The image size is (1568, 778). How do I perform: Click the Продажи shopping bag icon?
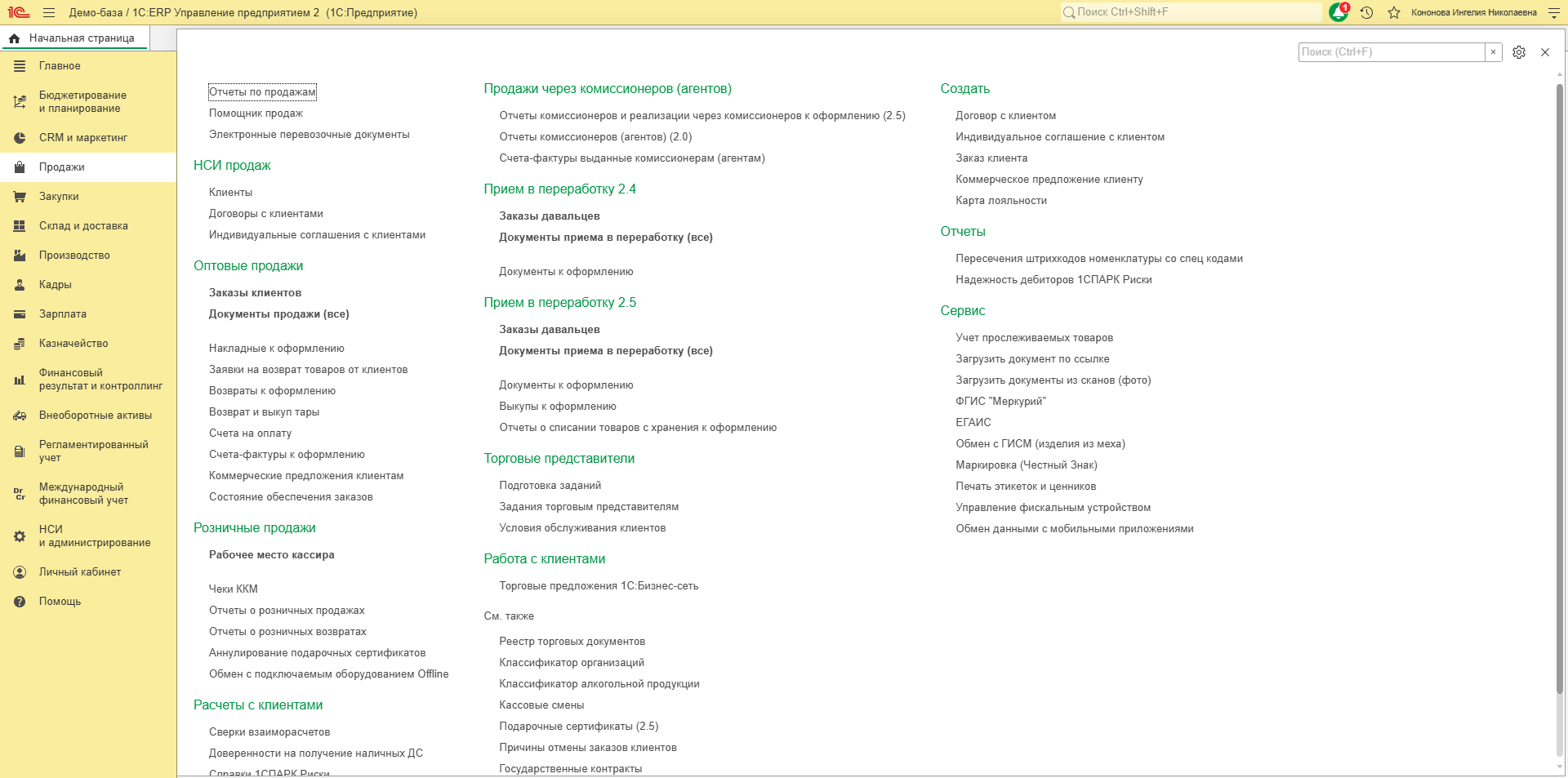pos(20,167)
